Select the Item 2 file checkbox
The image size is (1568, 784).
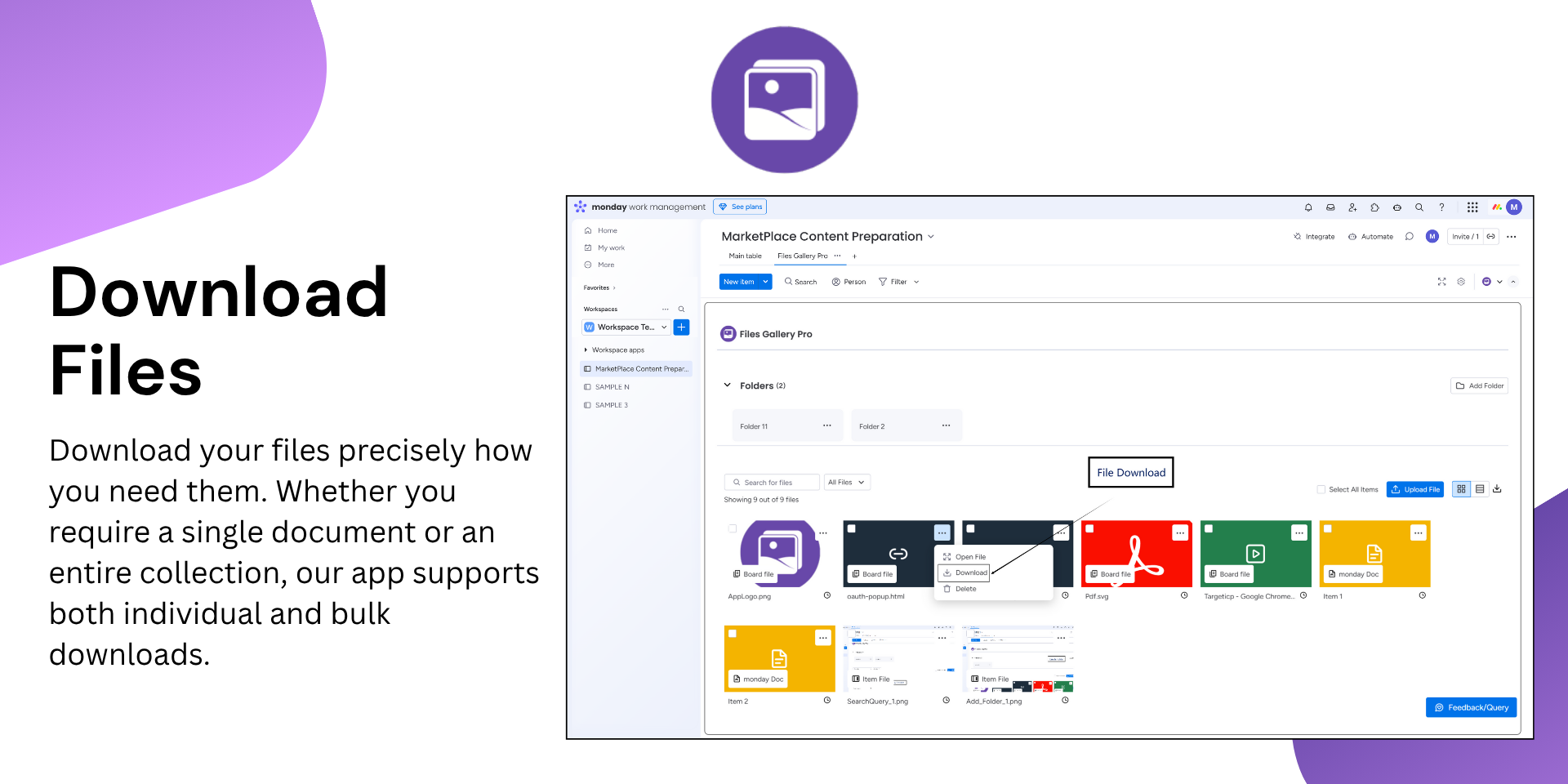pyautogui.click(x=733, y=634)
